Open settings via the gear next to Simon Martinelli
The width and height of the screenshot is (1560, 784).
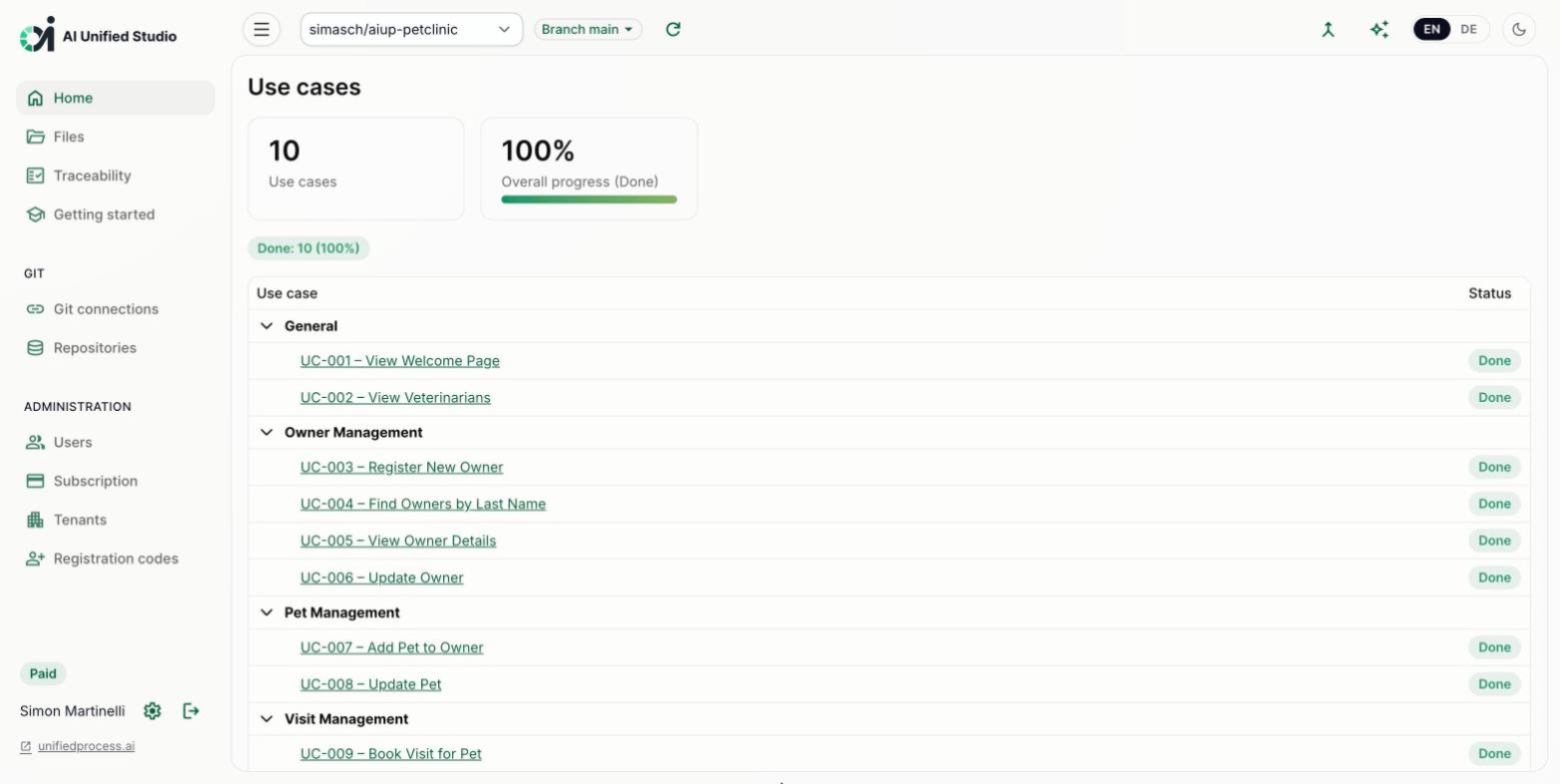[152, 711]
